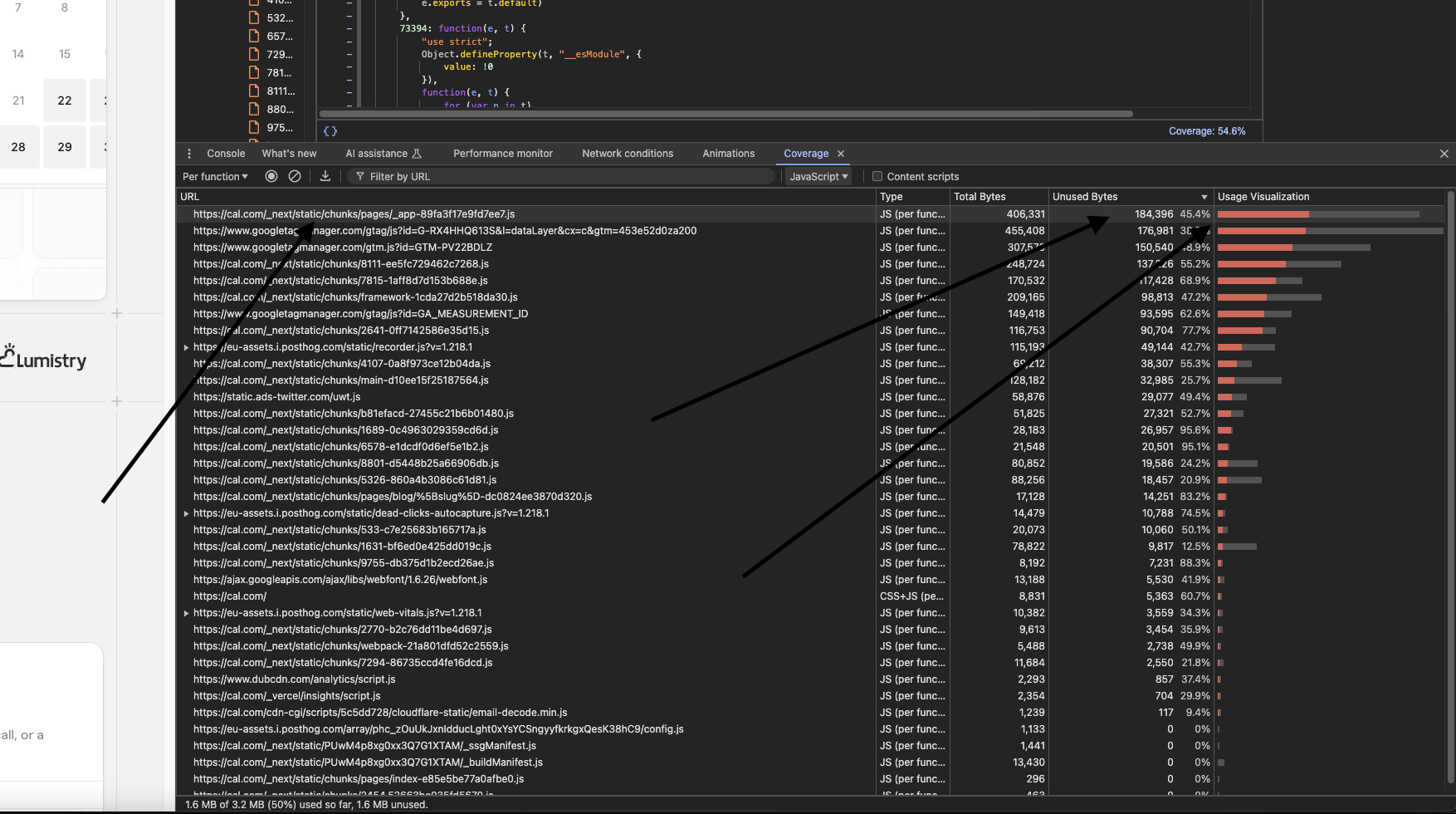Image resolution: width=1456 pixels, height=814 pixels.
Task: Click usage bar for framework-1cda27d2b518da30.js
Action: (1269, 297)
